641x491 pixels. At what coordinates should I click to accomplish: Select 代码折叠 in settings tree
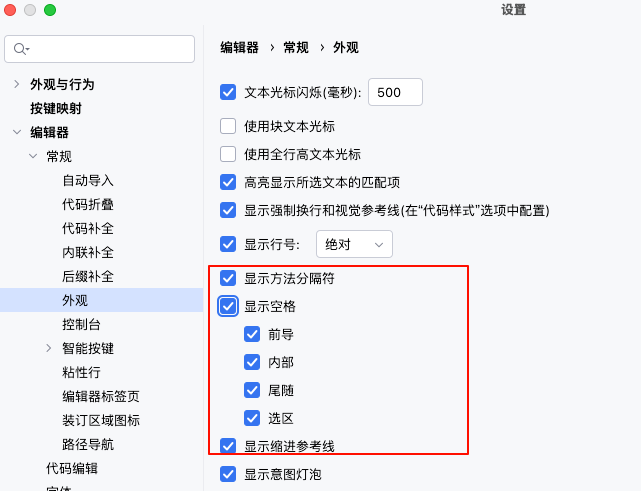tap(88, 204)
